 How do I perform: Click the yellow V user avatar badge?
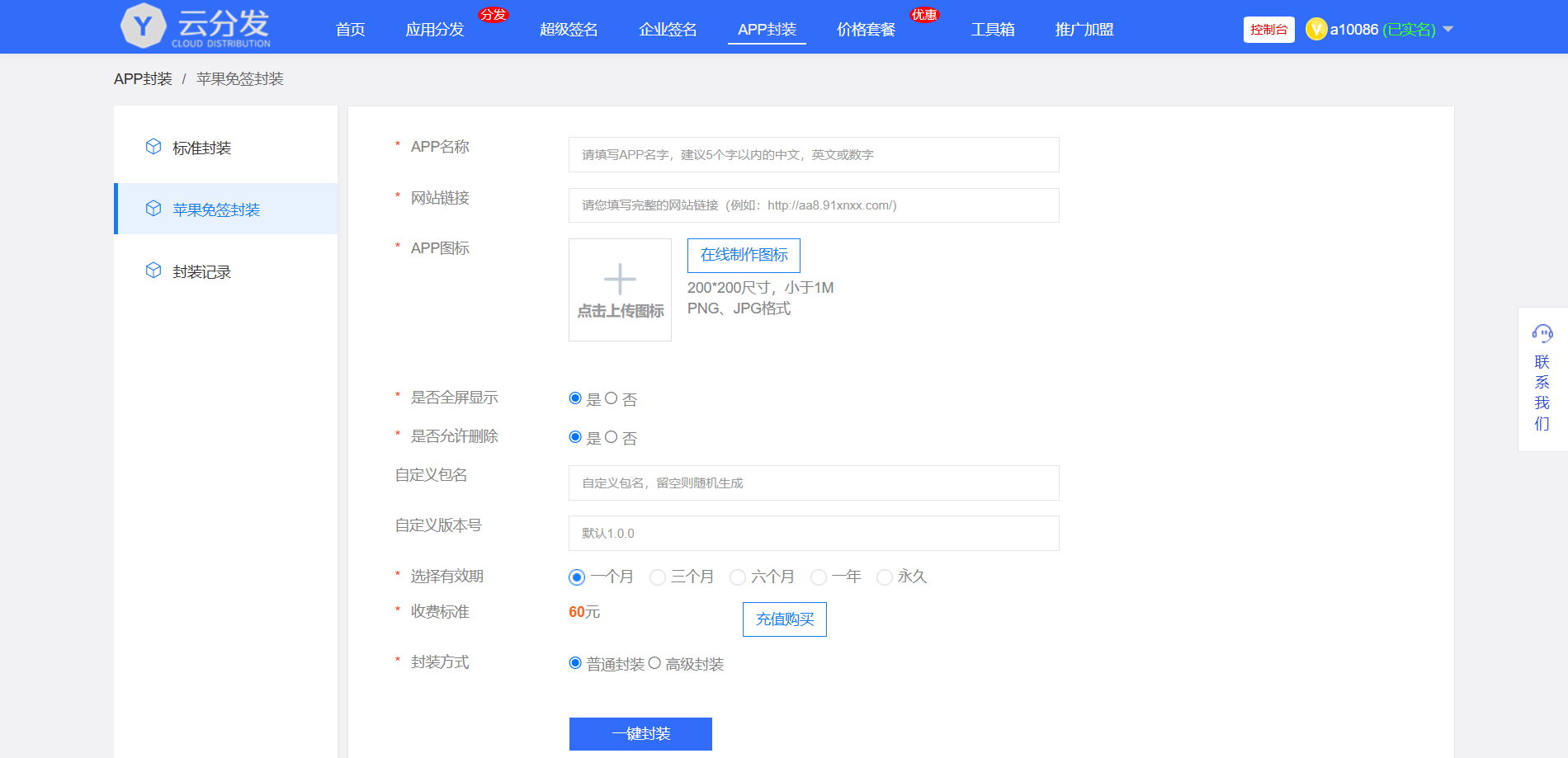(x=1316, y=30)
